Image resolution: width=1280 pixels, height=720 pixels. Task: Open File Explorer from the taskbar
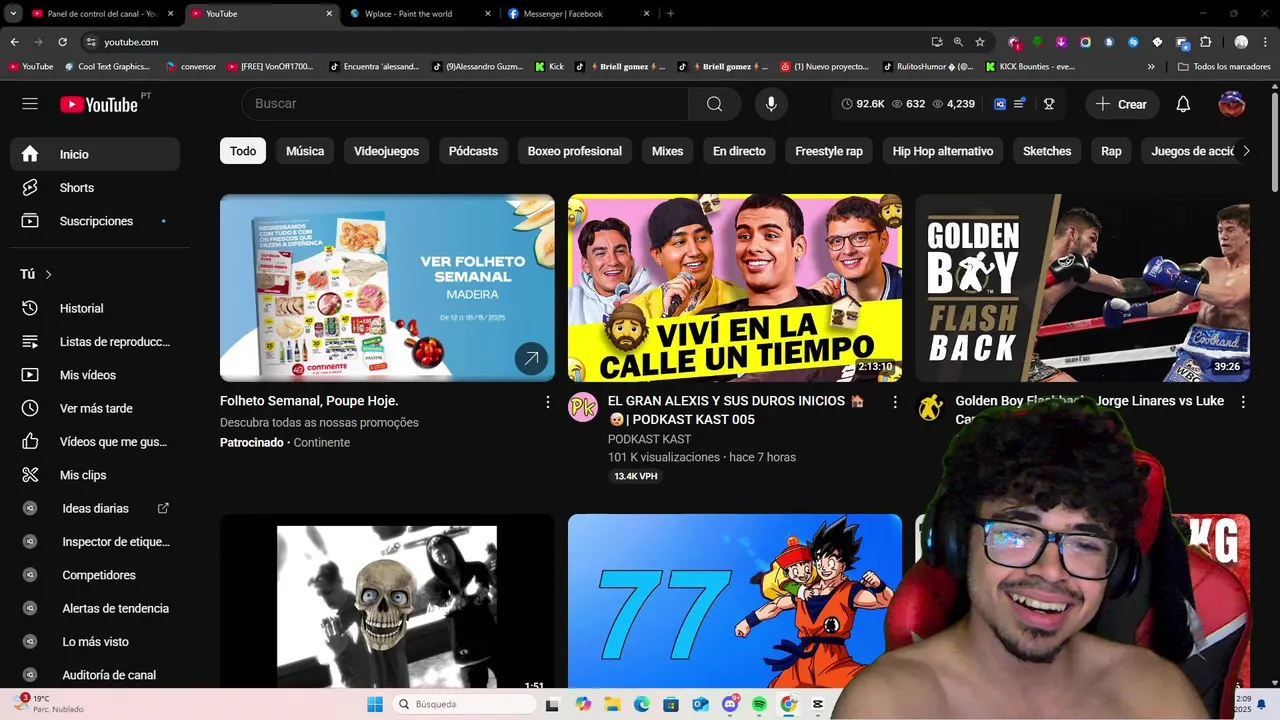tap(612, 704)
